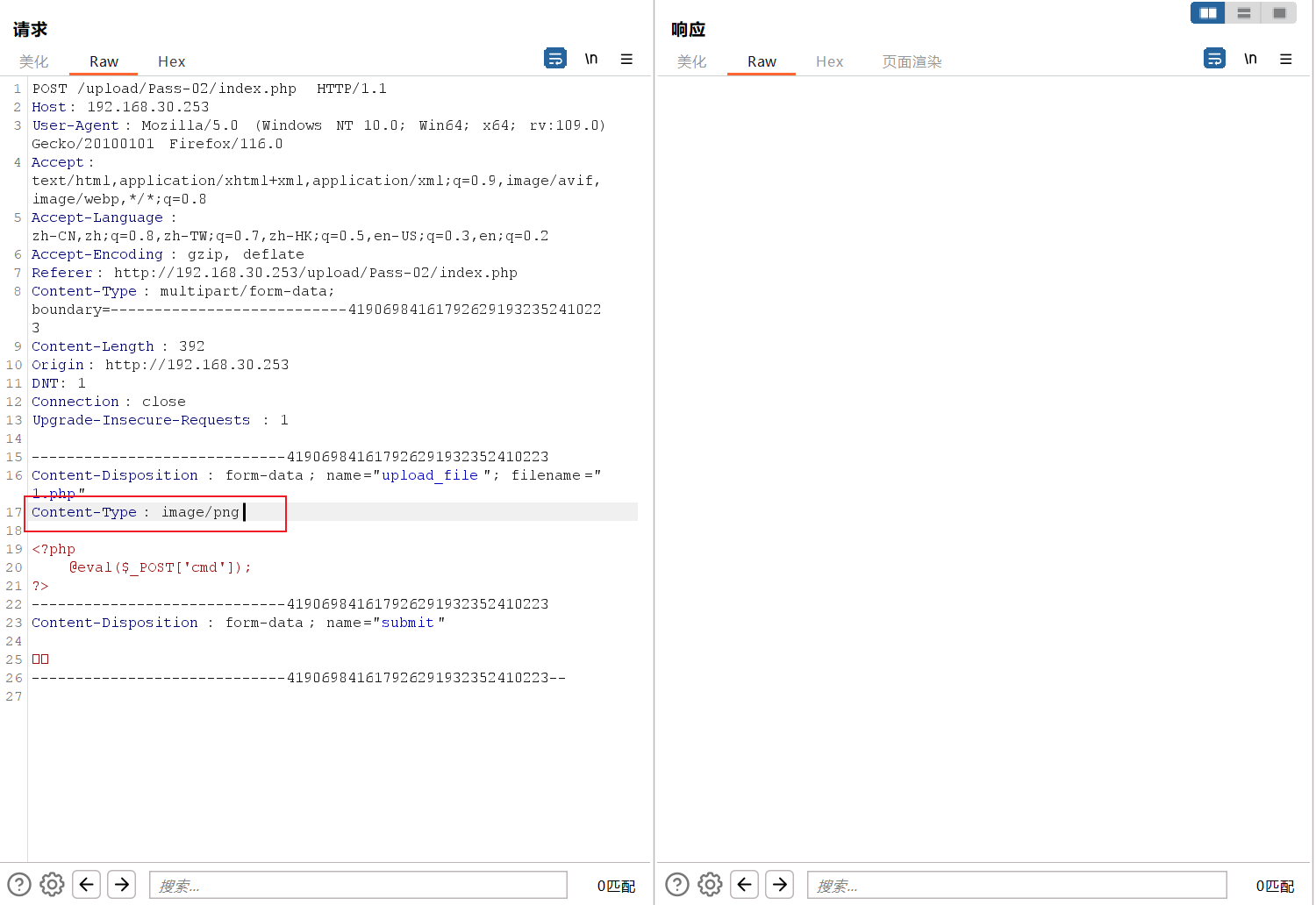Click the 1.php filename text
This screenshot has width=1316, height=905.
54,494
